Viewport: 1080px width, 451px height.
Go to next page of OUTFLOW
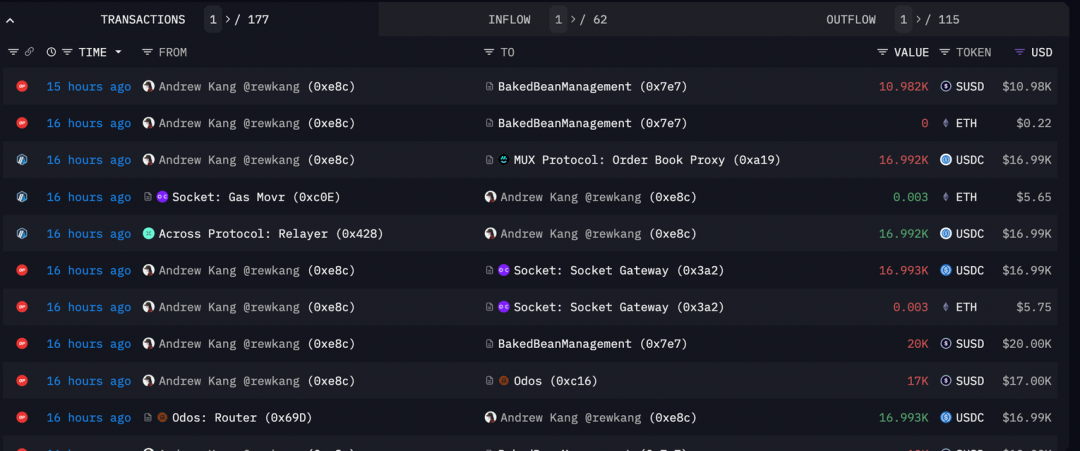point(920,19)
